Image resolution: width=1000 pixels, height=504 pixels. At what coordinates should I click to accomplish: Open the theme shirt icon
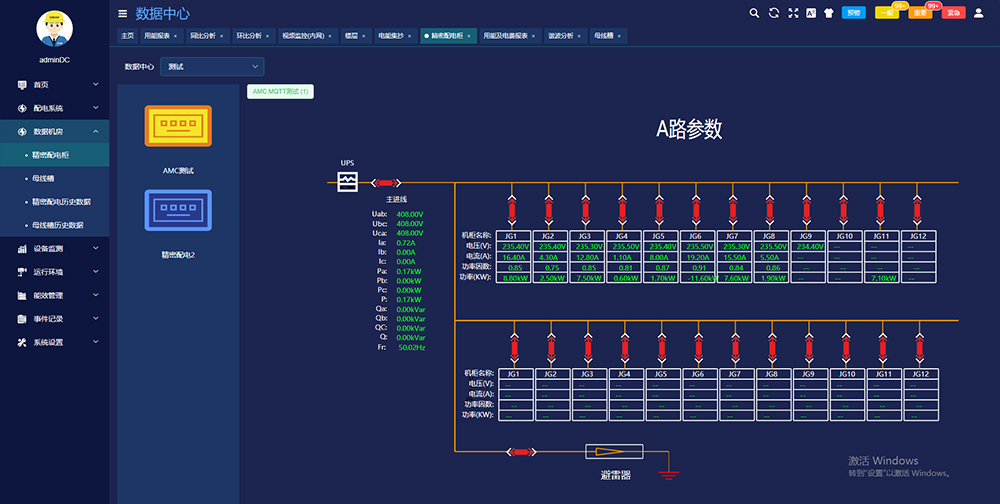click(x=829, y=13)
